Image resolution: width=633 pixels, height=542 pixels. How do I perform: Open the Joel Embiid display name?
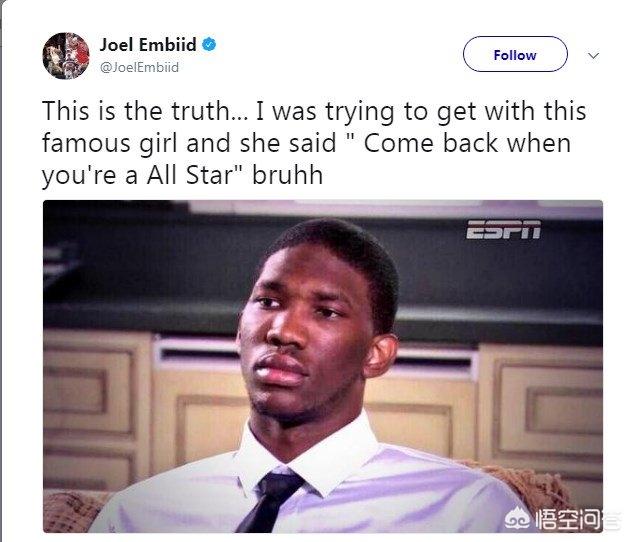click(x=148, y=44)
